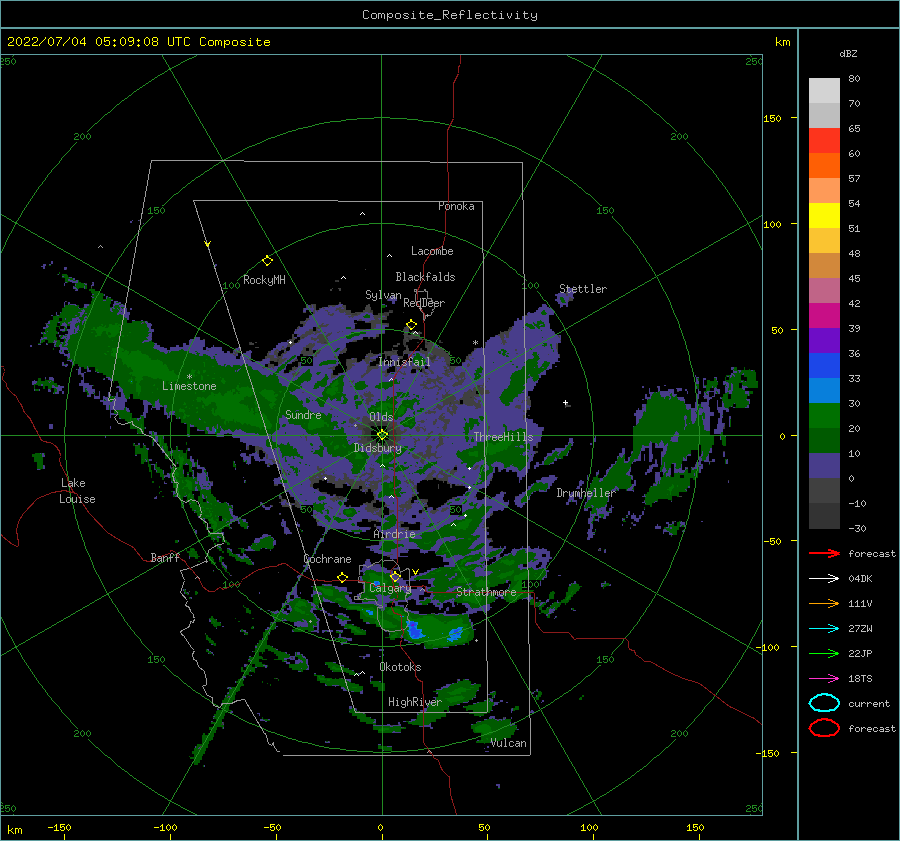This screenshot has height=841, width=900.
Task: Click the white 04DK arrow icon
Action: pyautogui.click(x=824, y=579)
